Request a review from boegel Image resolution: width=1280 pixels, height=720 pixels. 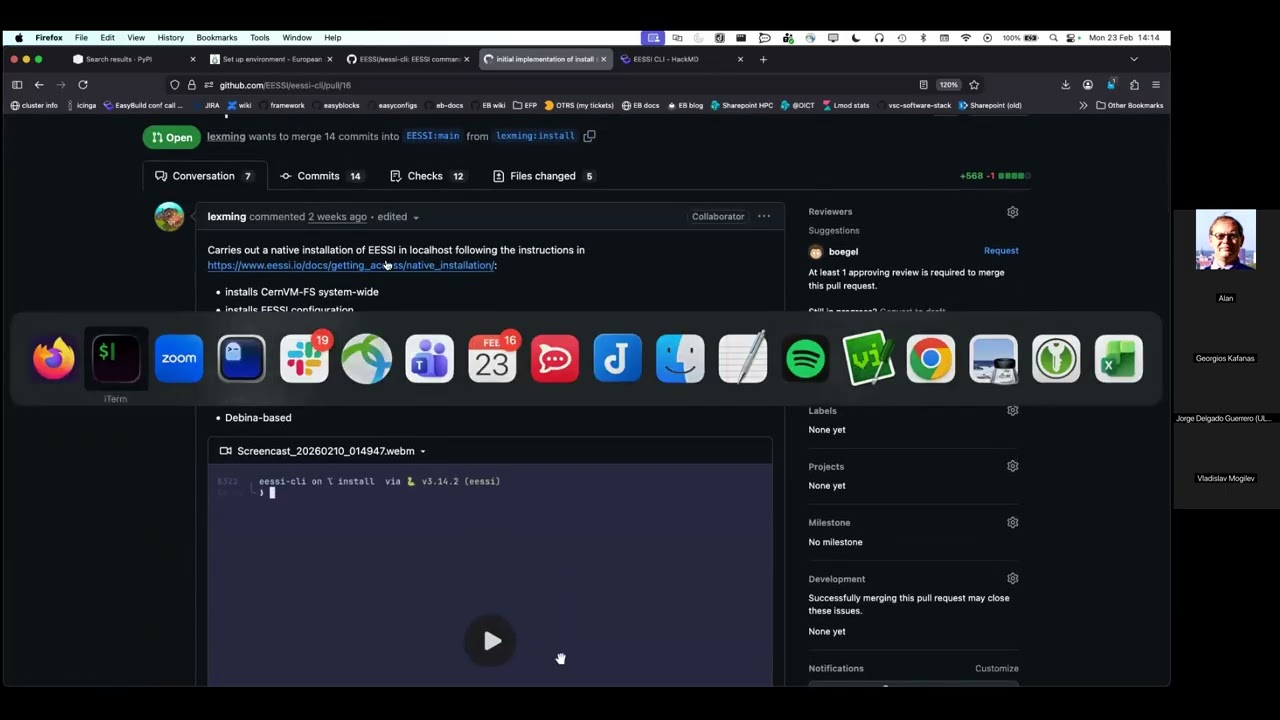(x=1001, y=251)
